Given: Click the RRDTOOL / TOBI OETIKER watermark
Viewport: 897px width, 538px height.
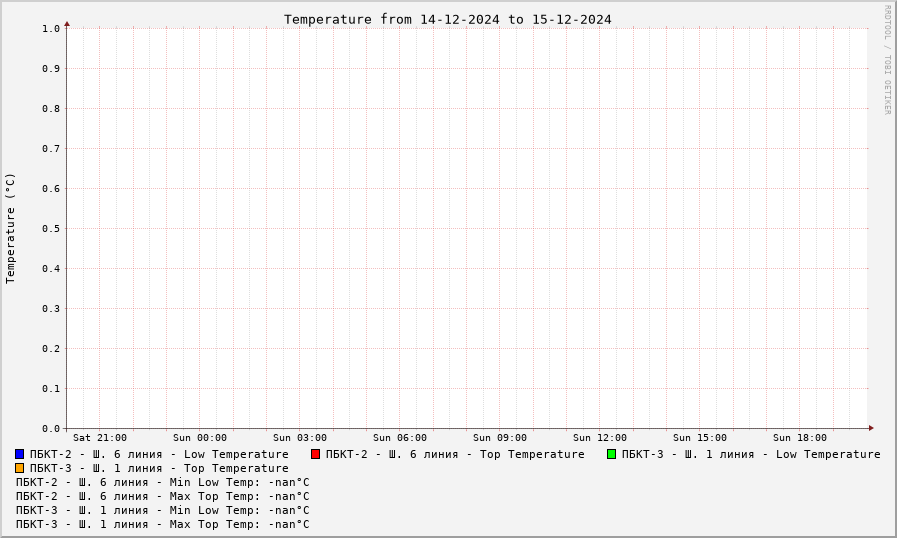Looking at the screenshot, I should (x=887, y=60).
